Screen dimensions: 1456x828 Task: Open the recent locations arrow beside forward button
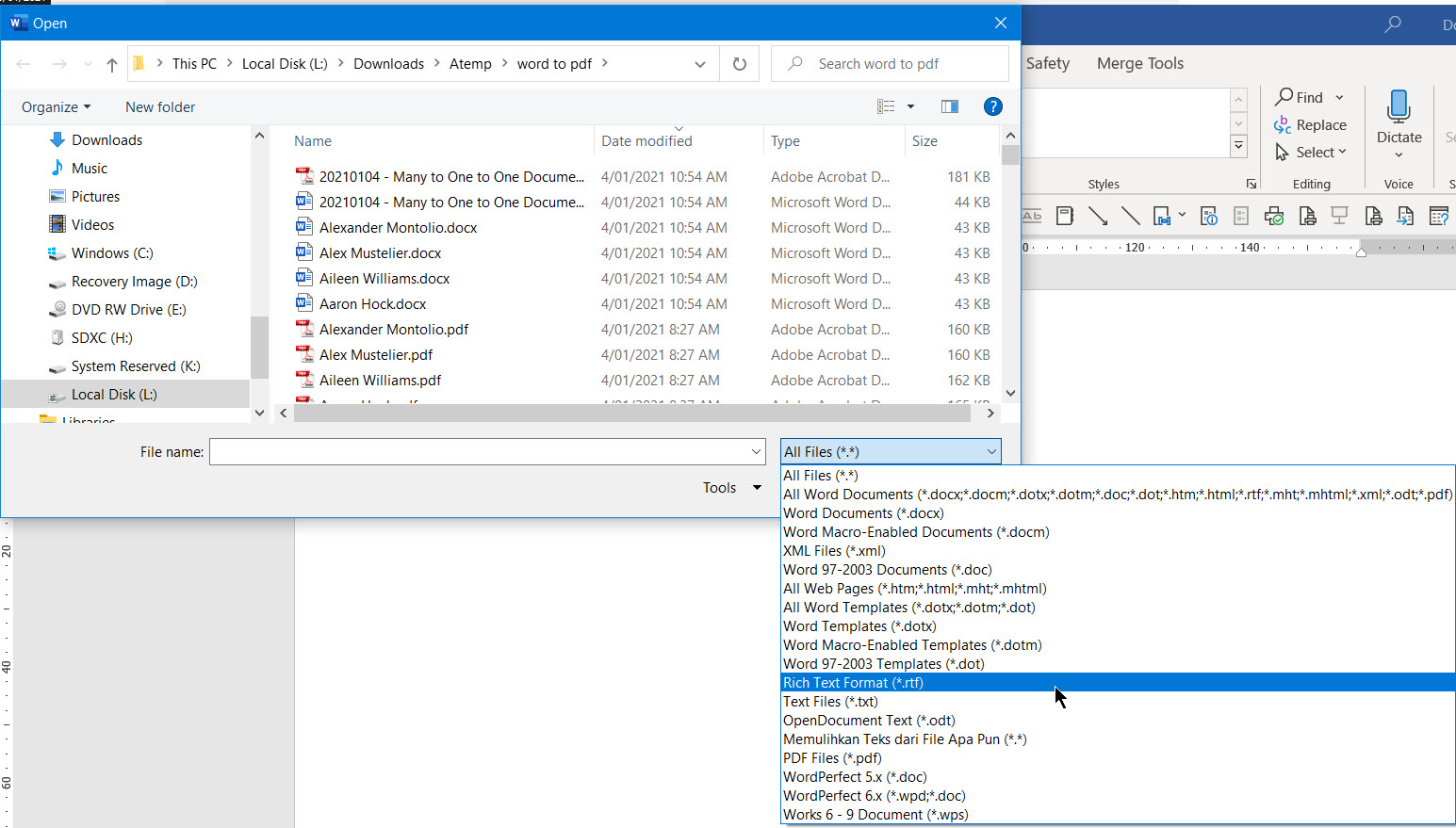coord(88,64)
